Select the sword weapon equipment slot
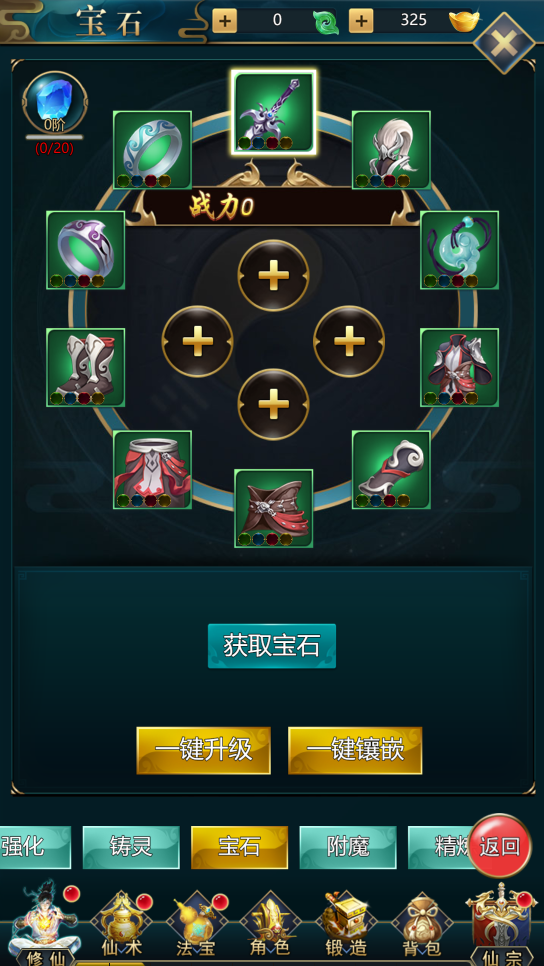Viewport: 544px width, 966px height. click(274, 112)
